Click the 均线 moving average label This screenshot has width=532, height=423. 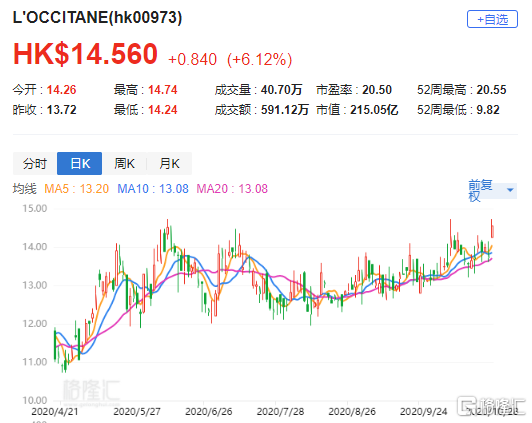tap(24, 189)
